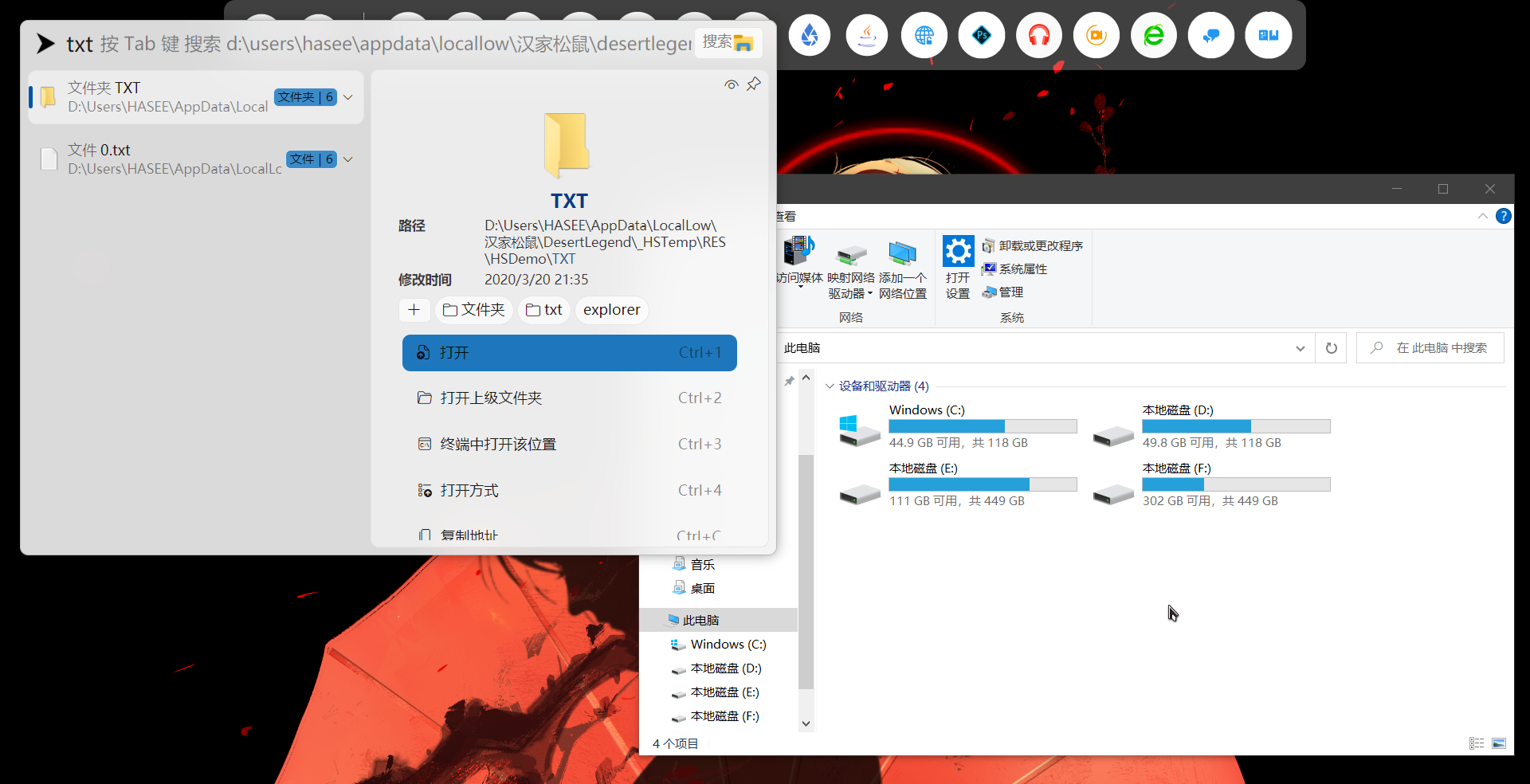This screenshot has width=1530, height=784.
Task: Open 卸载或更改程序 from the 系统 group
Action: click(x=1033, y=245)
